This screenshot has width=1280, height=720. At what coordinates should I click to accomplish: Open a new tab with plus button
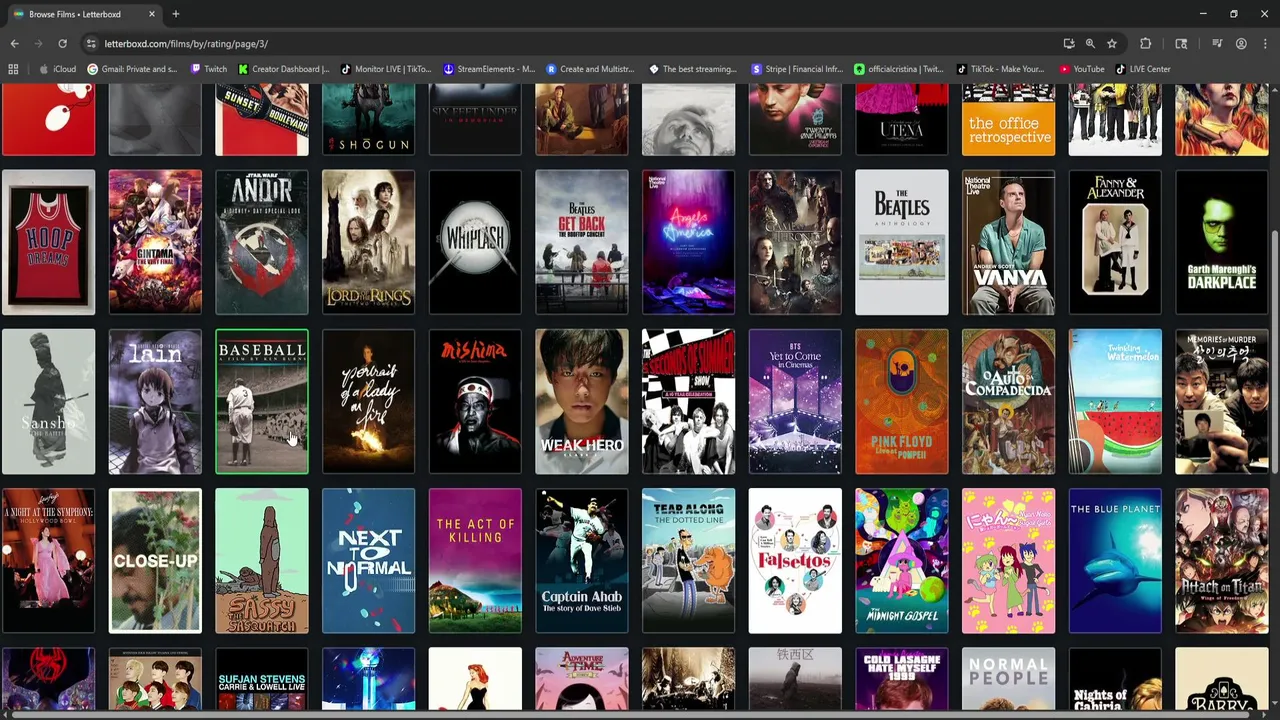[175, 14]
